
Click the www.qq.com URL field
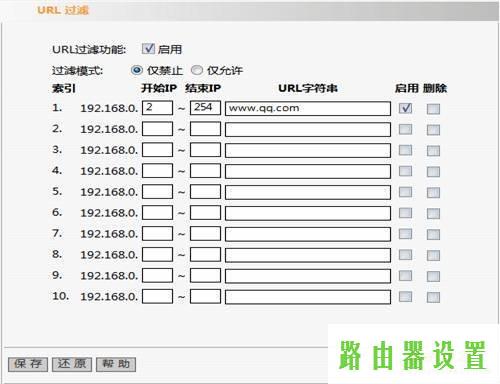tap(308, 109)
